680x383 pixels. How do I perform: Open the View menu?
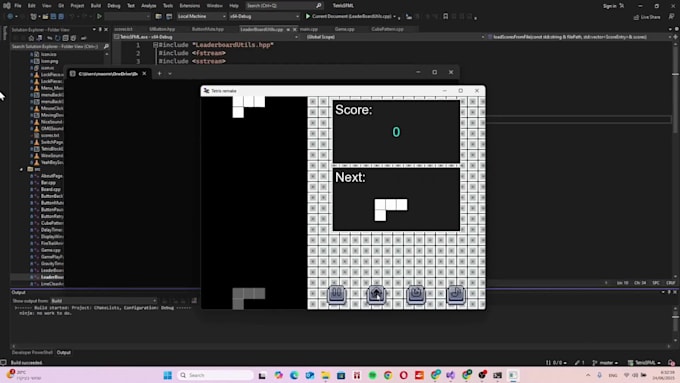(46, 6)
